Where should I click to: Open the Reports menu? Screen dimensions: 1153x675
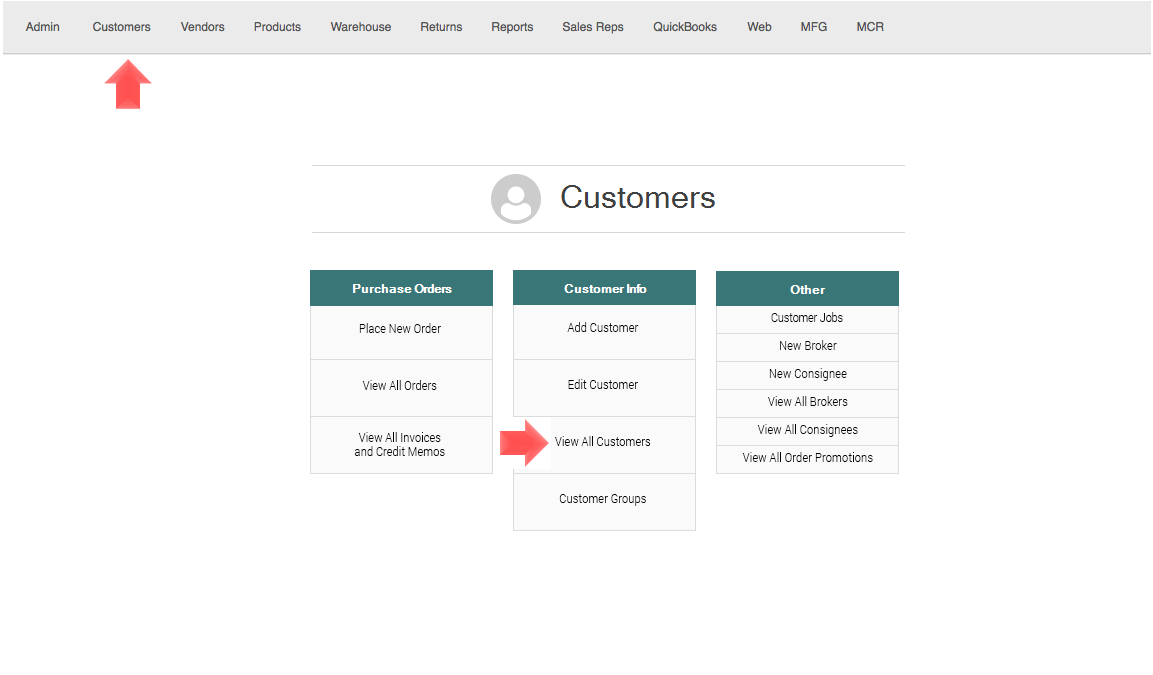[512, 27]
